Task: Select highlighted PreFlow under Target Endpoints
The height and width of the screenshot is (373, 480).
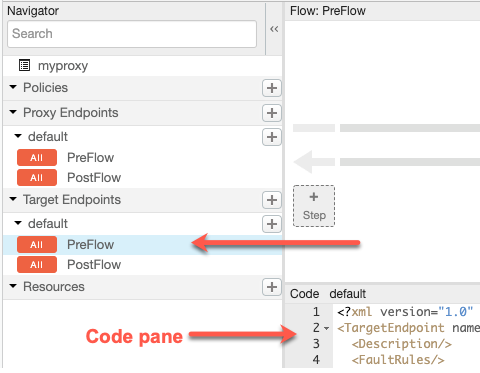Action: coord(90,245)
